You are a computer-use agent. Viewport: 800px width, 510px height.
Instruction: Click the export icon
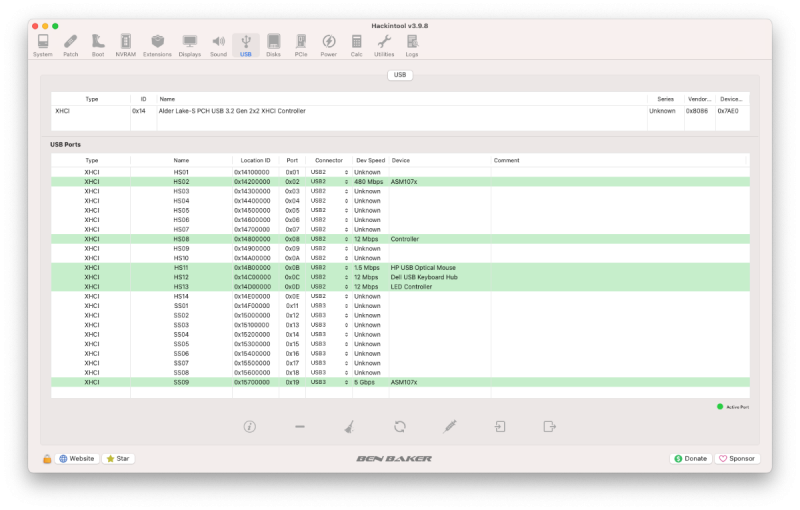pos(549,426)
